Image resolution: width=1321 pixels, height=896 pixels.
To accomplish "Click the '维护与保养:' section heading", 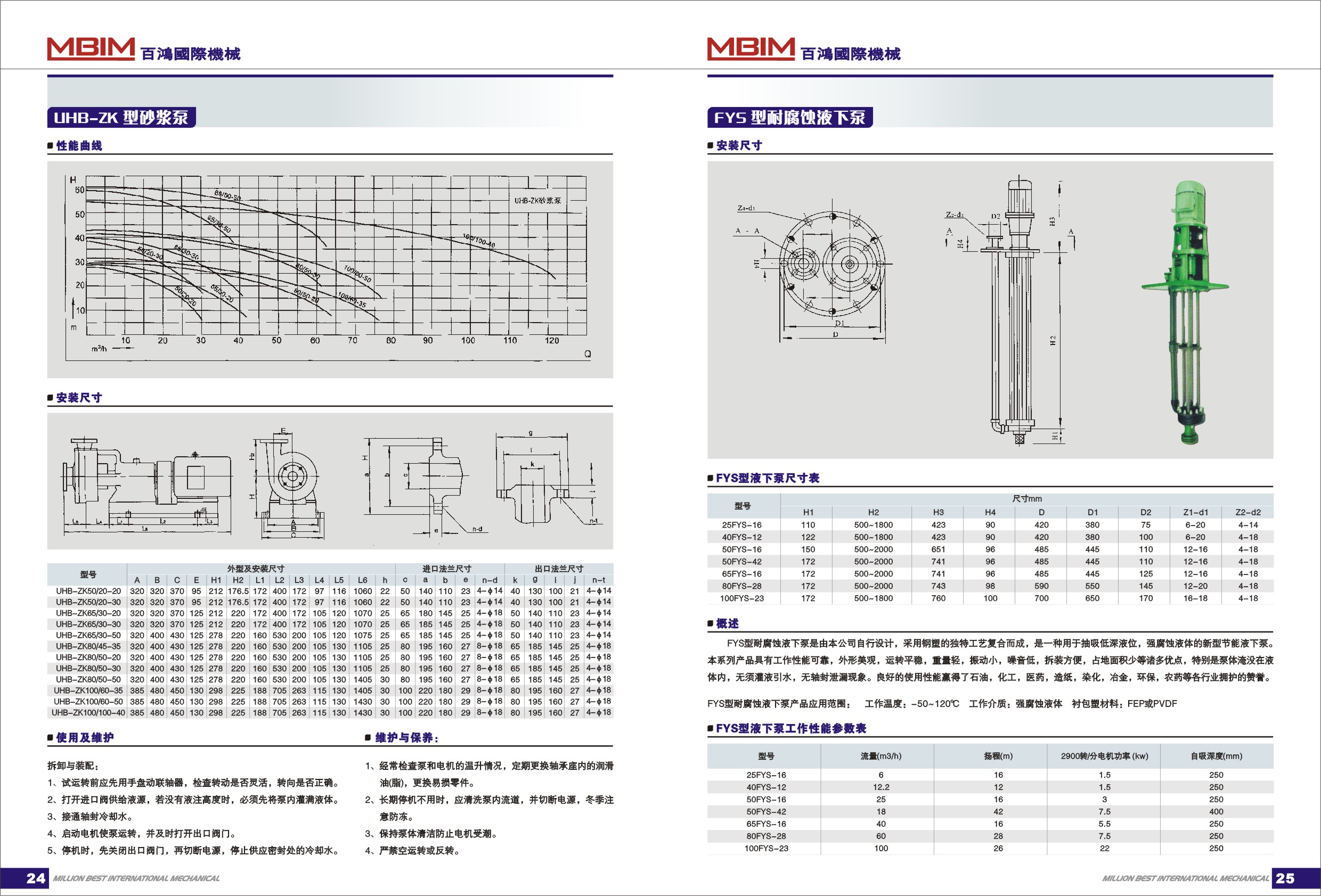I will click(406, 737).
